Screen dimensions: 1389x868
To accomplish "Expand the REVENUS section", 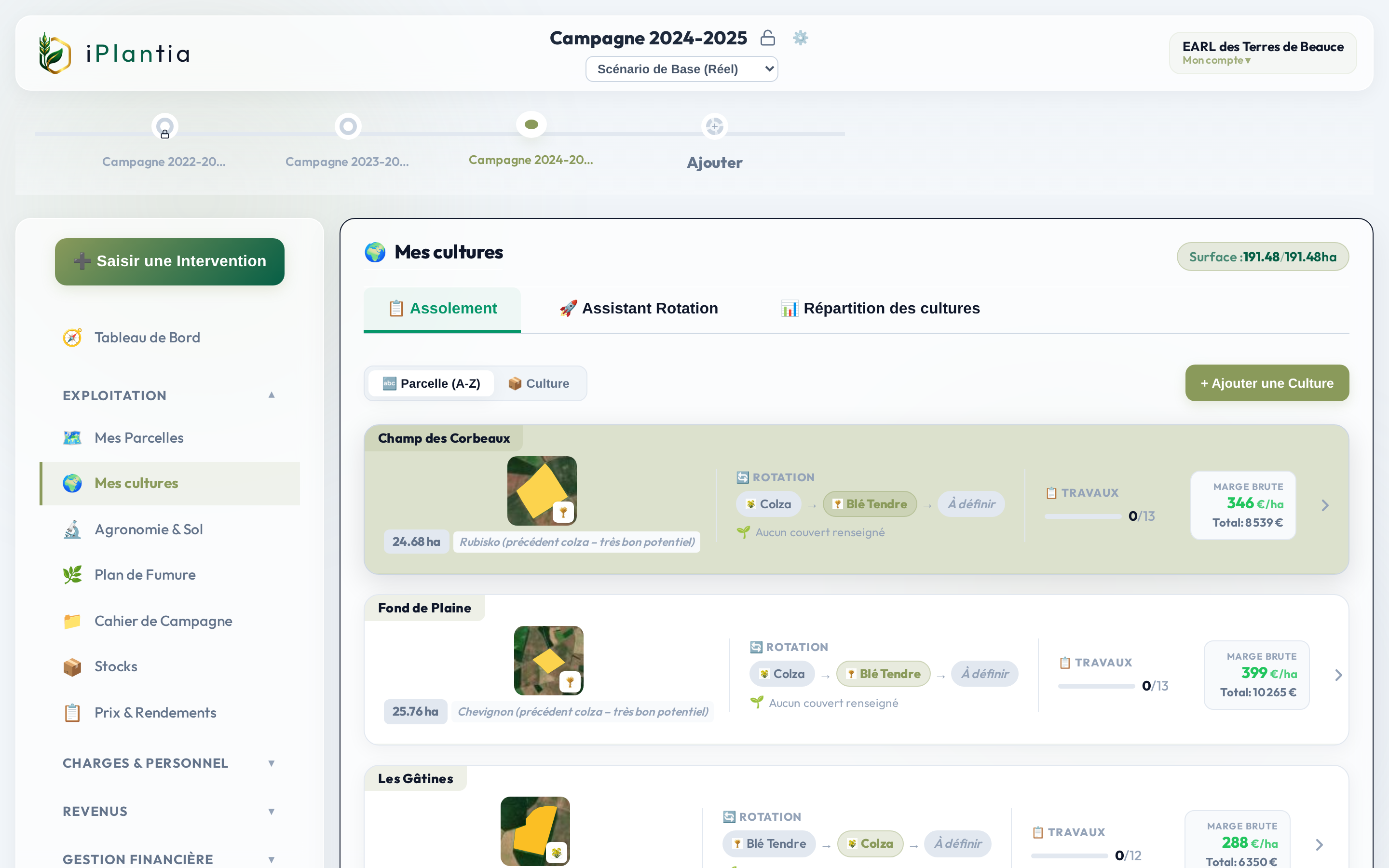I will tap(169, 811).
